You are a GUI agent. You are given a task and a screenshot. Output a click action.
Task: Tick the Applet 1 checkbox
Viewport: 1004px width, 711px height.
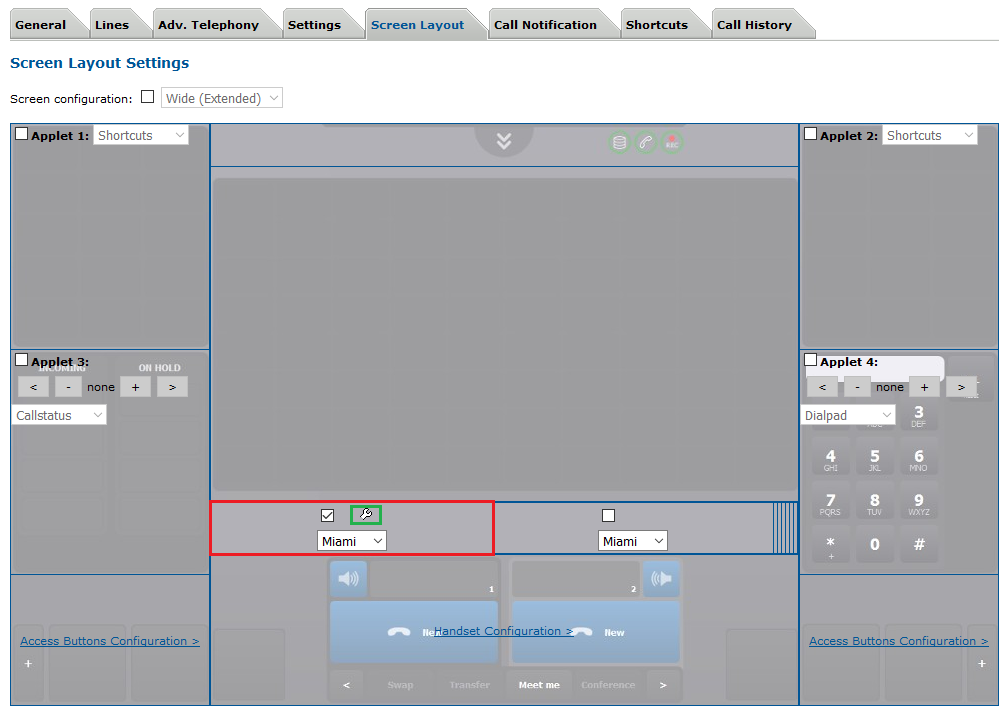[21, 134]
